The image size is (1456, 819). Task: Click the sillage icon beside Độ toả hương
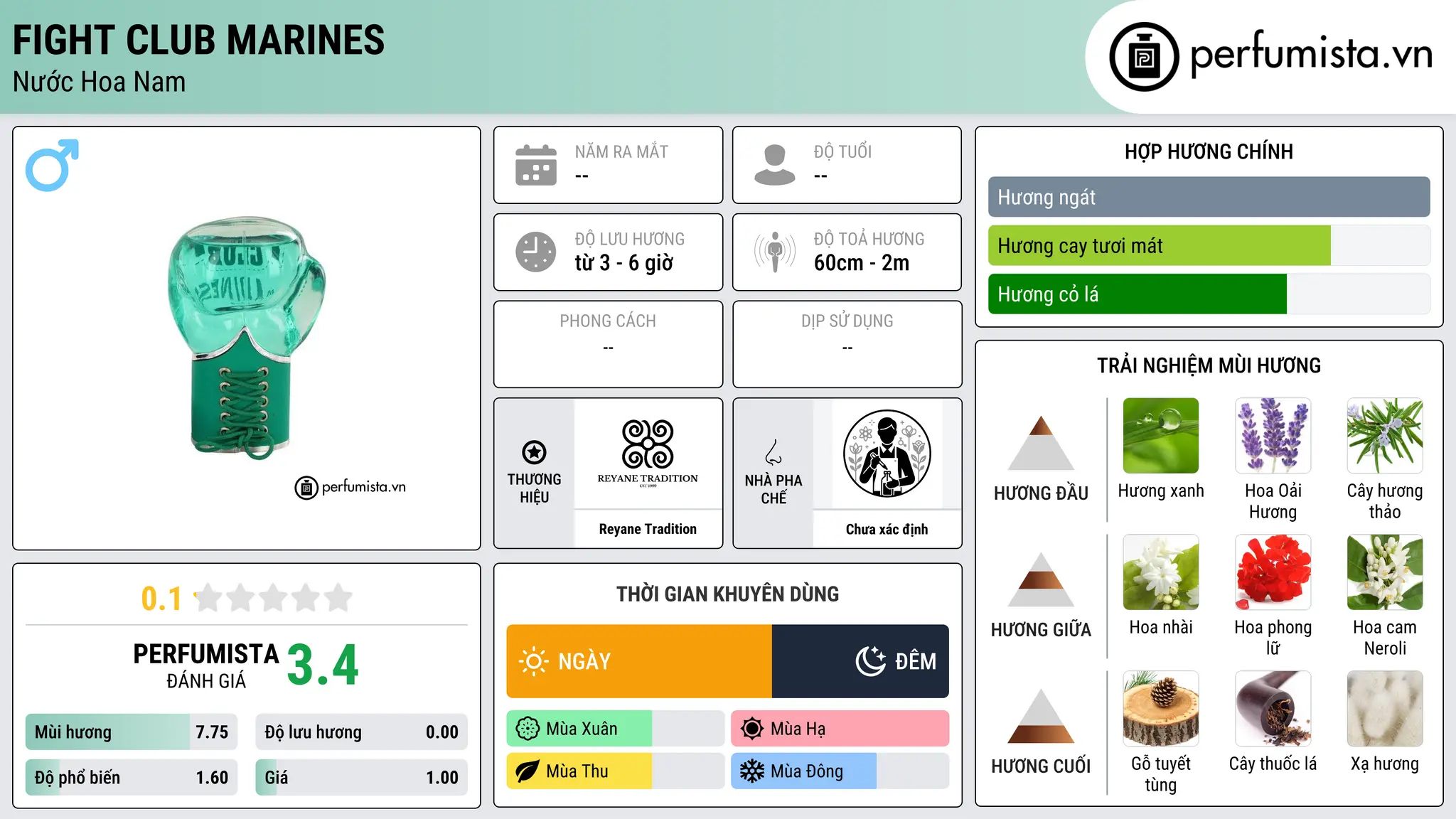tap(775, 252)
